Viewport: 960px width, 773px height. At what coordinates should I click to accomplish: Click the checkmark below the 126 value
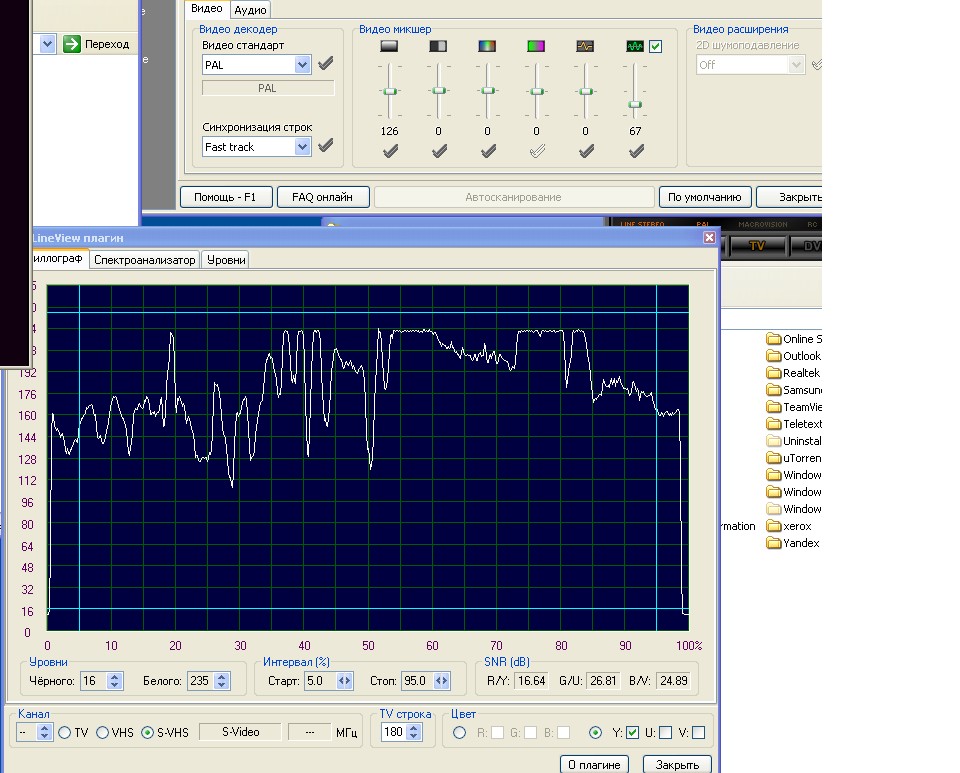[390, 151]
